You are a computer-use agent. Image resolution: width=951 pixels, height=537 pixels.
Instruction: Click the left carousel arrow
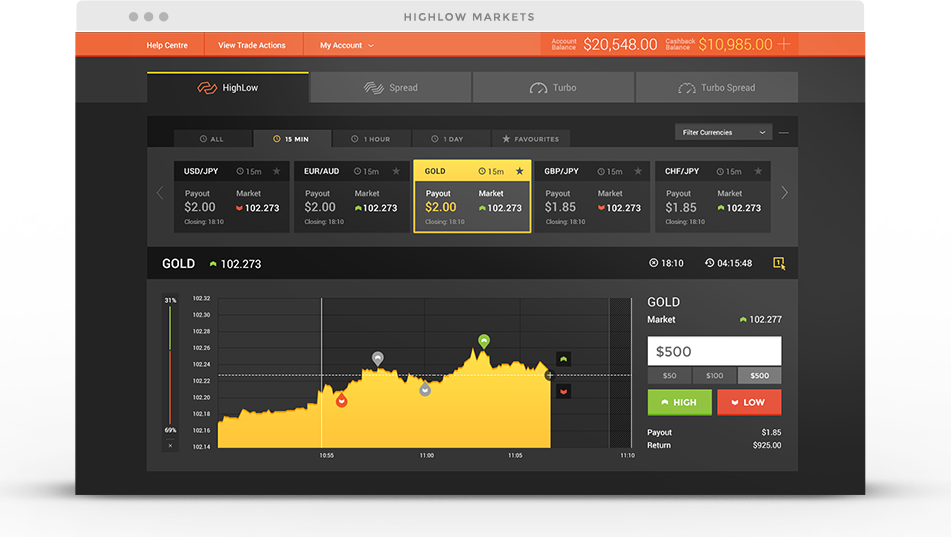click(160, 193)
